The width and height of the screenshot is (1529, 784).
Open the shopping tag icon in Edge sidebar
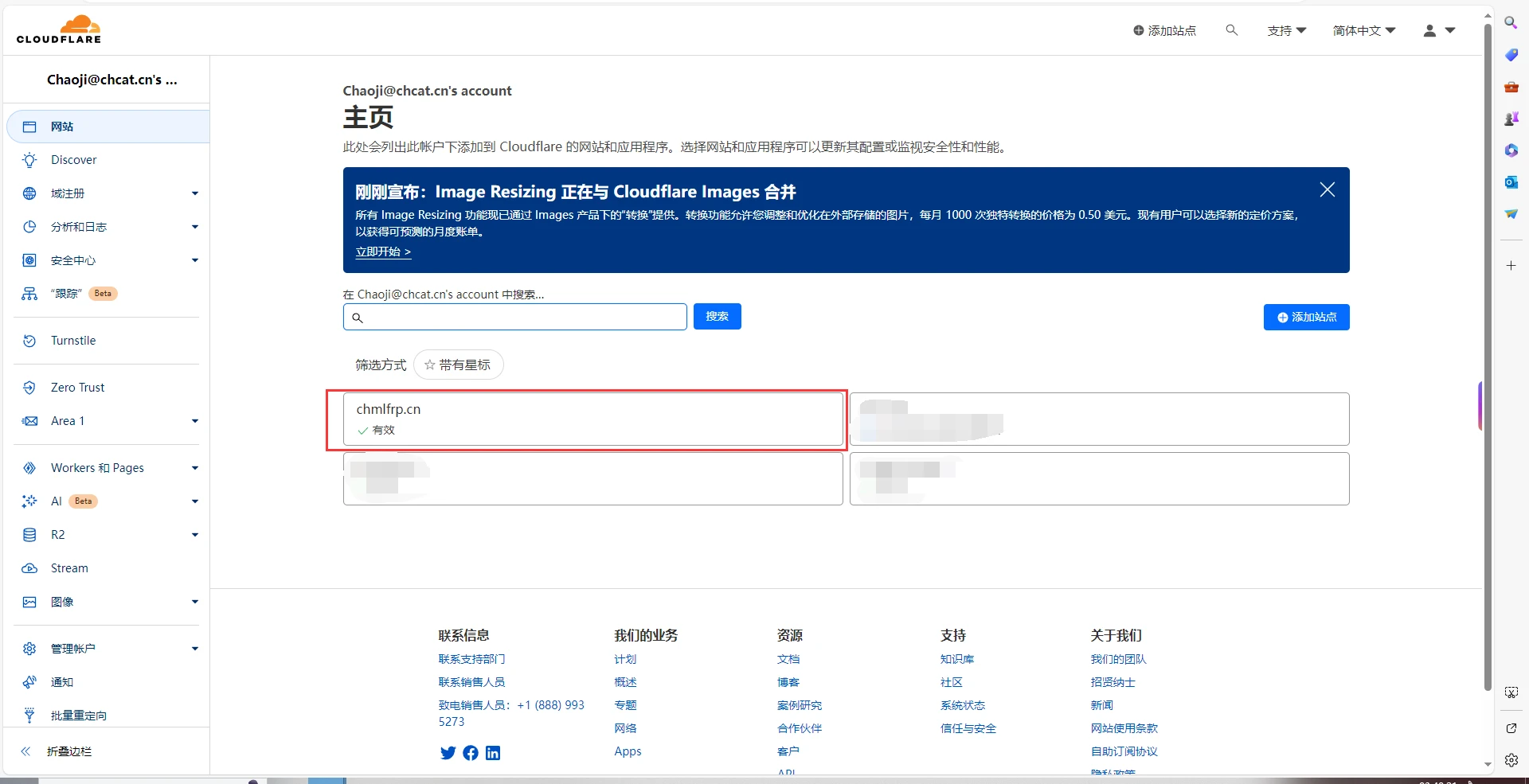click(1511, 54)
